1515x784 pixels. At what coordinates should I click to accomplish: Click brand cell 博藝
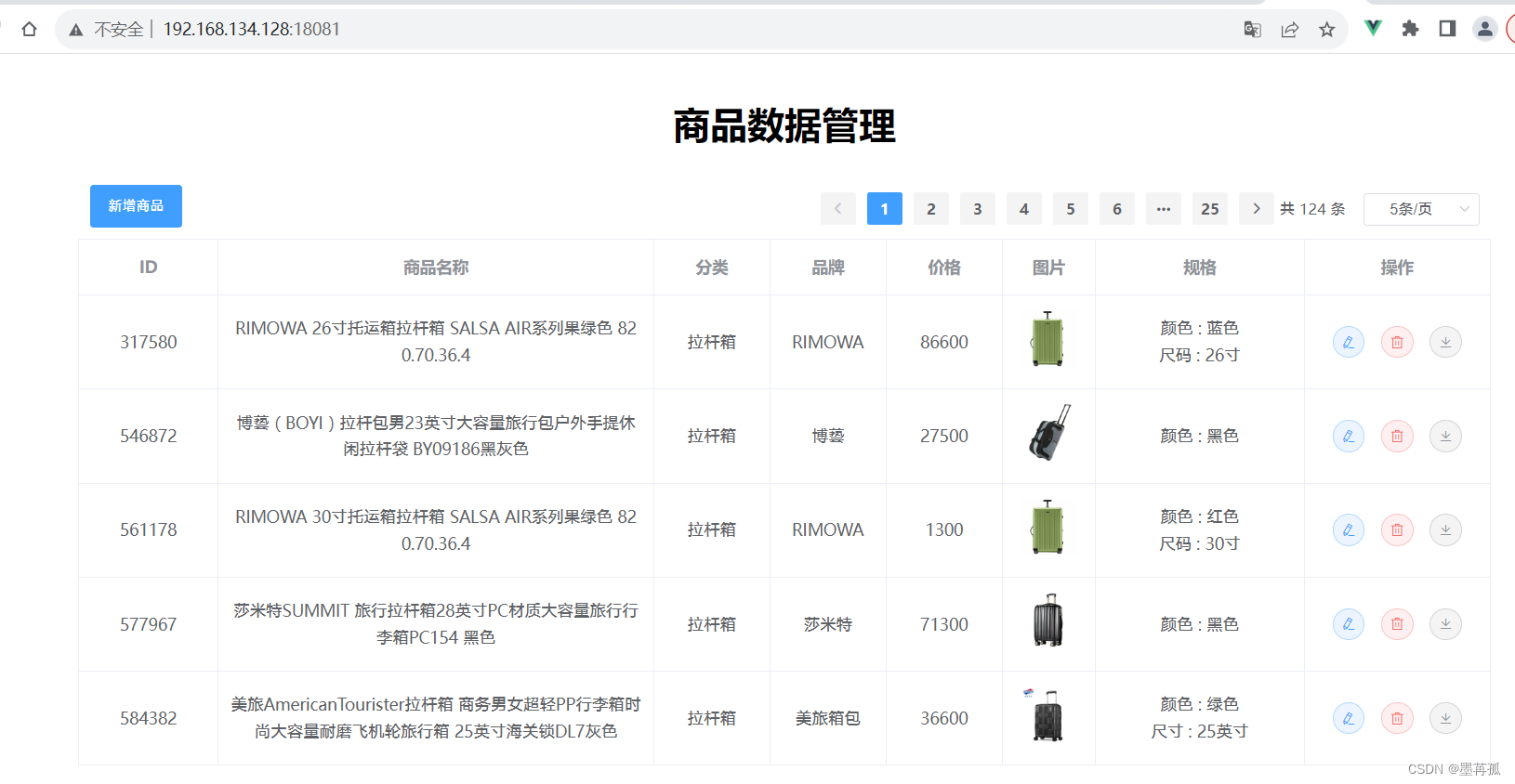click(828, 436)
